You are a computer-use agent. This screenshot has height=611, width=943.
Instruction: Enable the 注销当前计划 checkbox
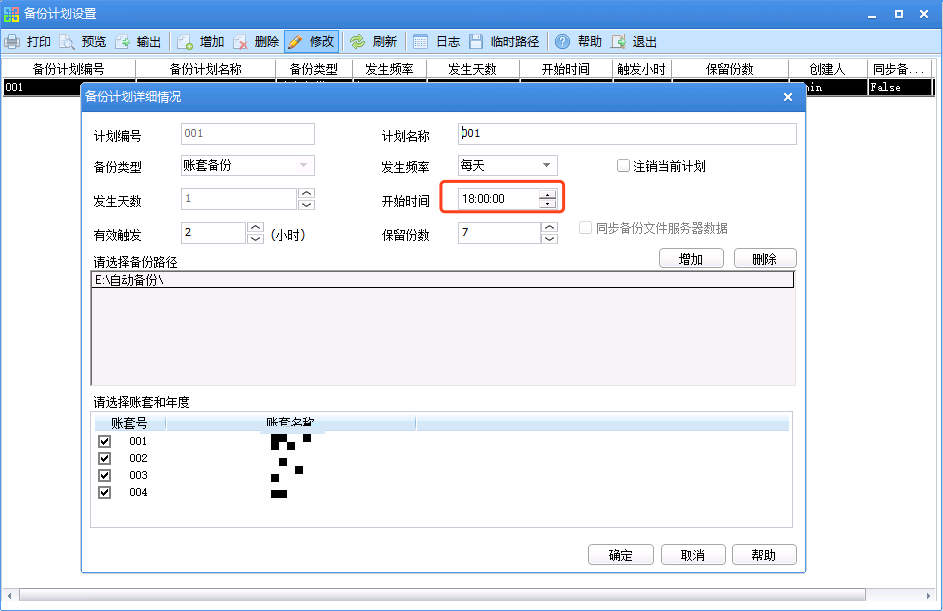click(x=623, y=166)
